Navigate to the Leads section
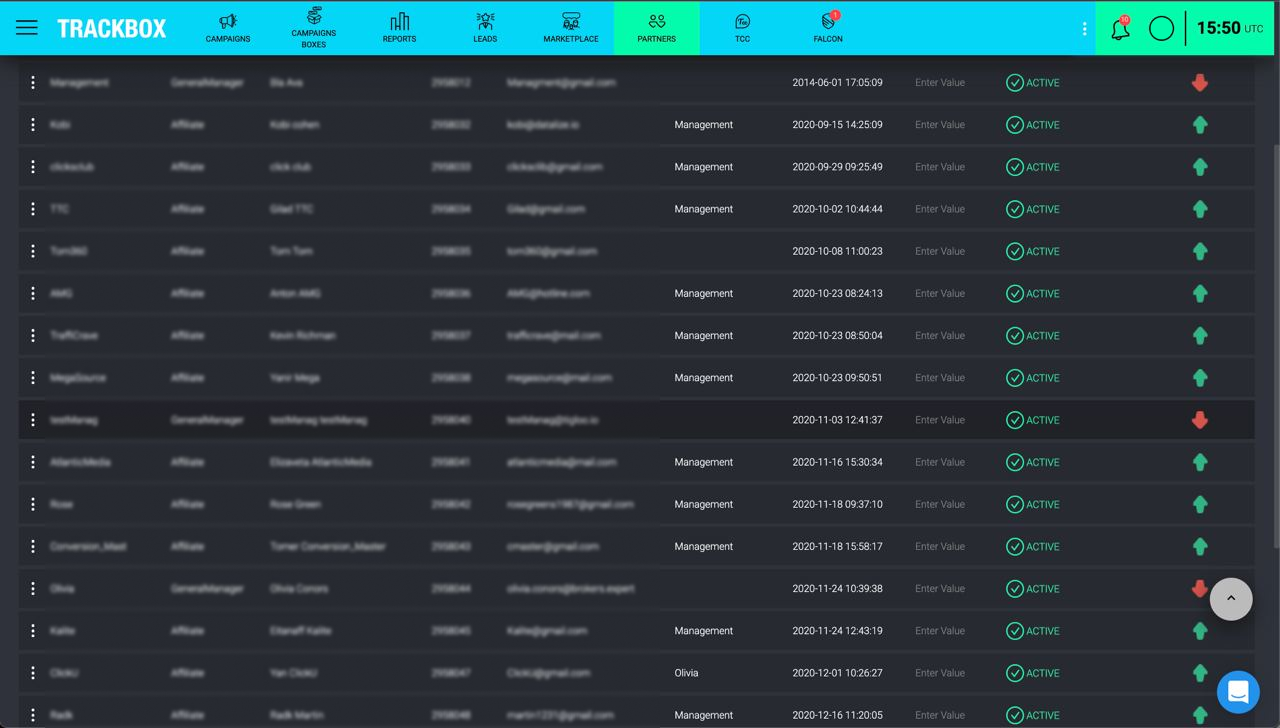The image size is (1280, 728). click(485, 28)
